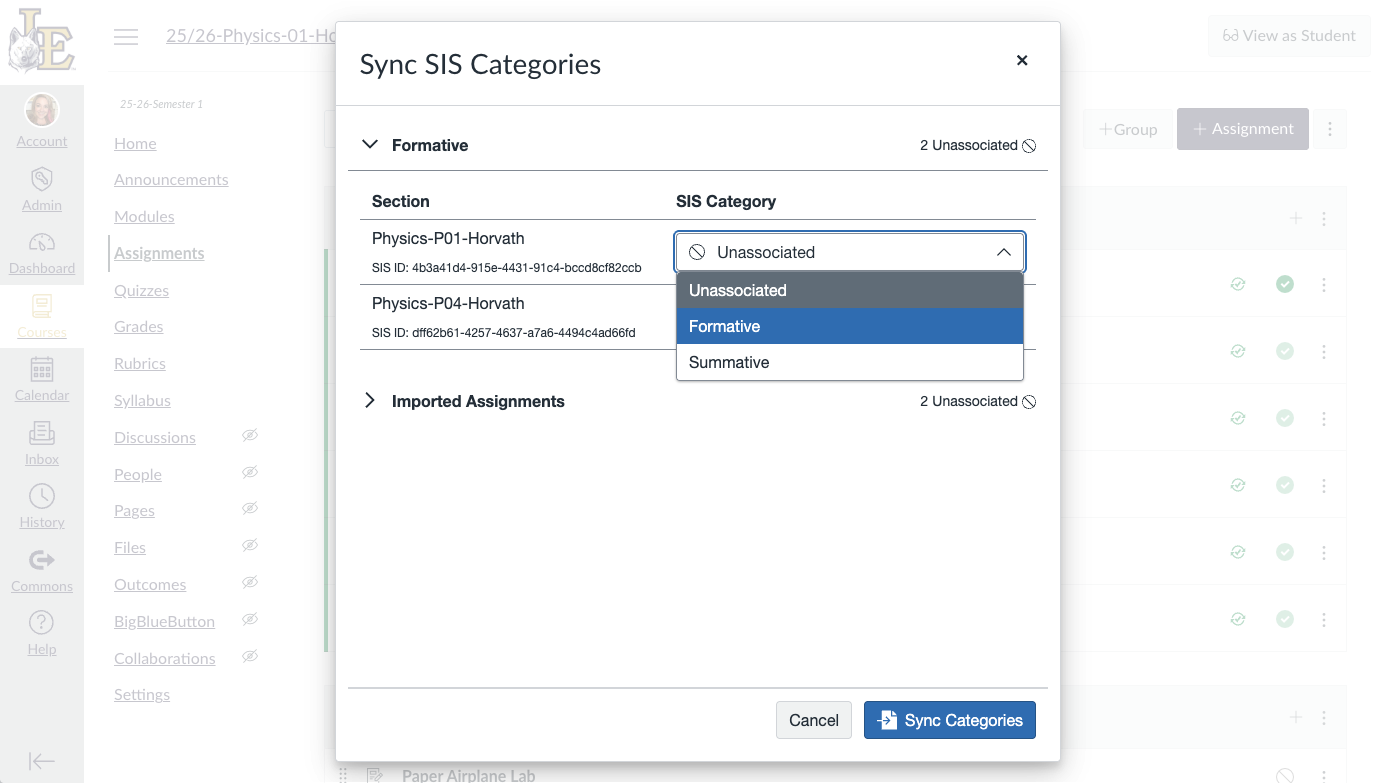
Task: Open the Help question mark icon
Action: point(42,623)
